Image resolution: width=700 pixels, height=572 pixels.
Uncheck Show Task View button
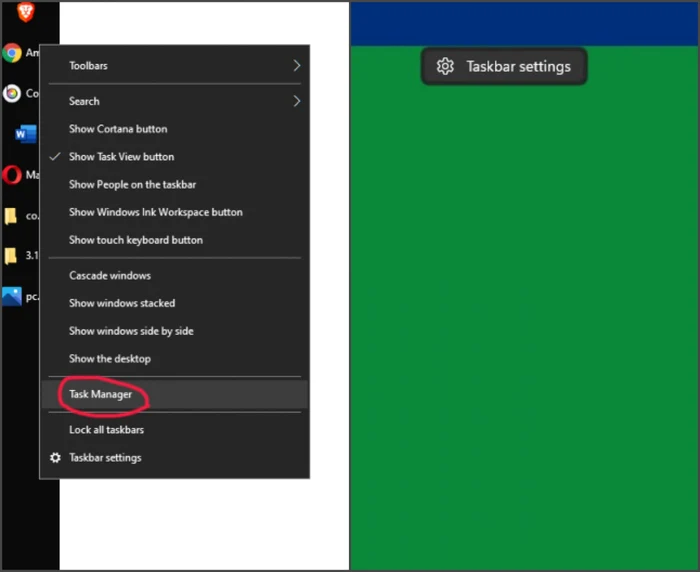[x=175, y=157]
